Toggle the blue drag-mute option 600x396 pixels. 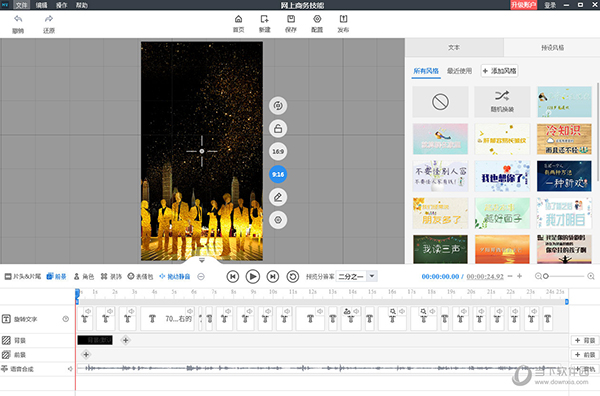(x=174, y=276)
